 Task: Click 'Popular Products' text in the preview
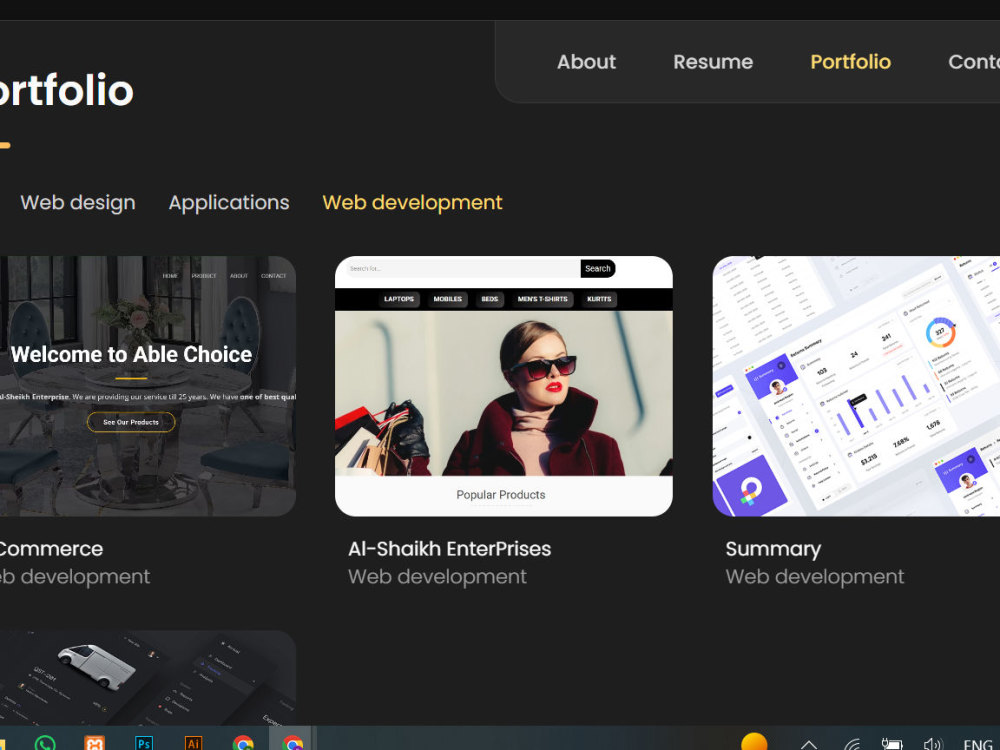tap(501, 495)
